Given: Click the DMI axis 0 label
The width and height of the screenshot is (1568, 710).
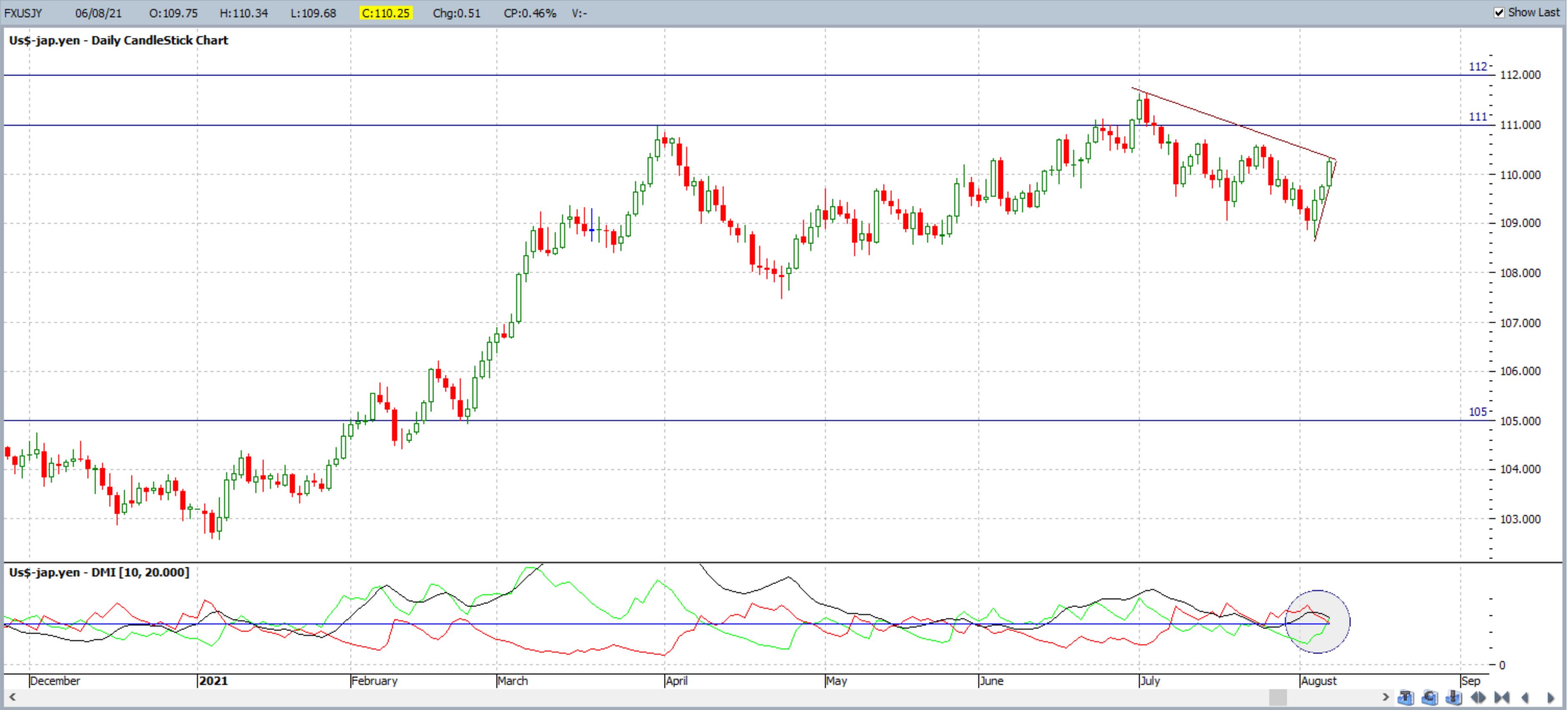Looking at the screenshot, I should point(1502,665).
